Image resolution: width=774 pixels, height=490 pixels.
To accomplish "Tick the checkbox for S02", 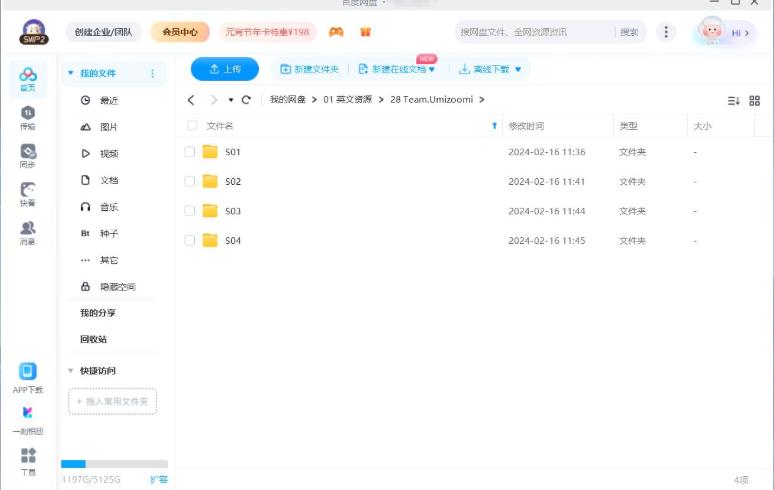I will pyautogui.click(x=190, y=181).
